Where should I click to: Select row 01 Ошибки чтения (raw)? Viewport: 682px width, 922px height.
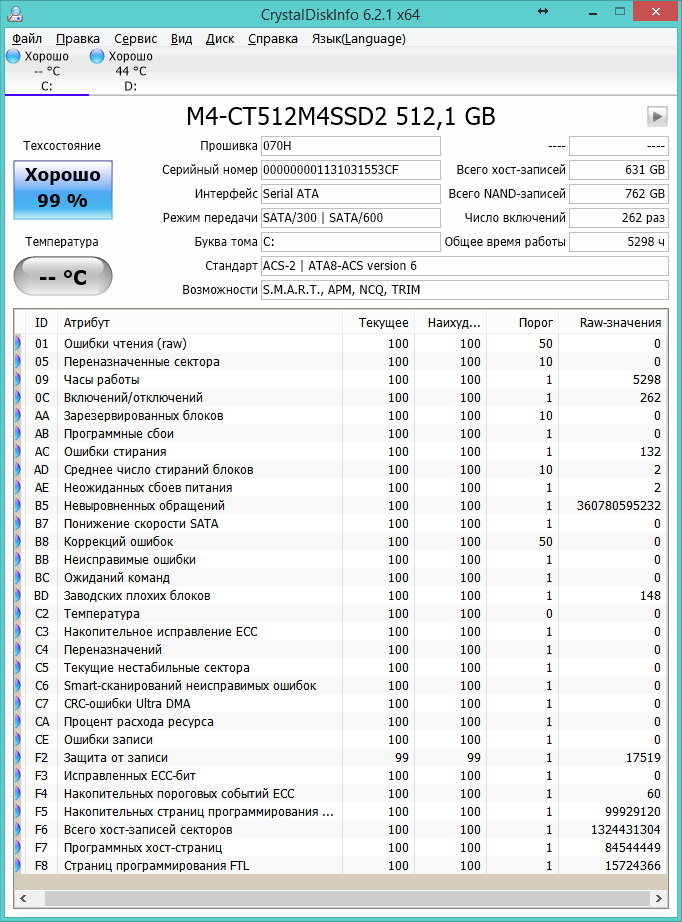tap(341, 343)
